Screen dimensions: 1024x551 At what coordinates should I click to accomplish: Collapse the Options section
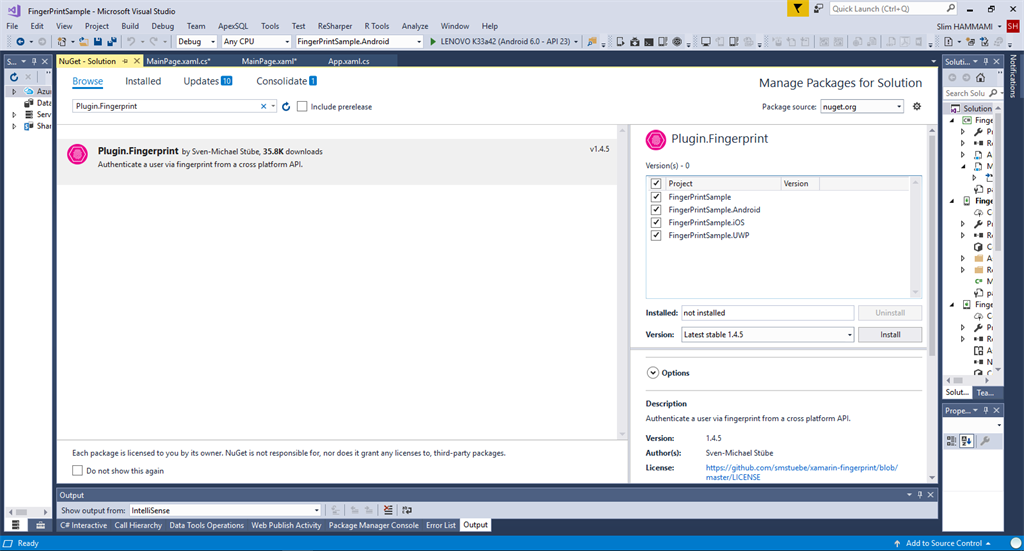coord(652,373)
